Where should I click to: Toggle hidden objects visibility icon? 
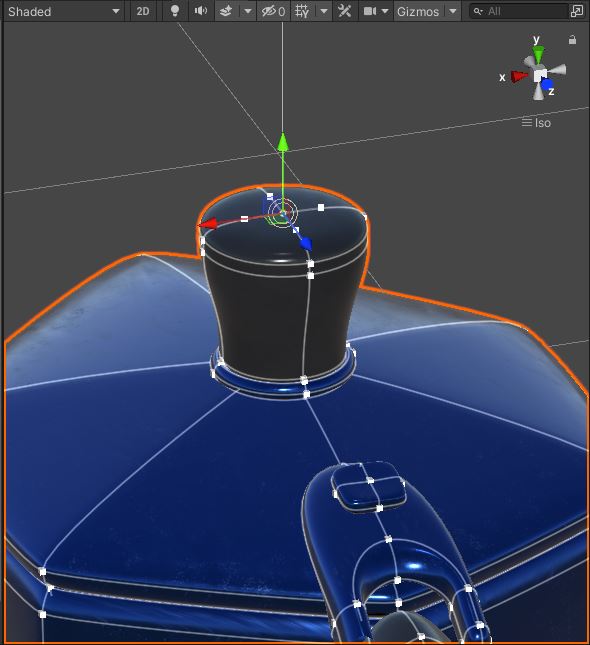[273, 11]
